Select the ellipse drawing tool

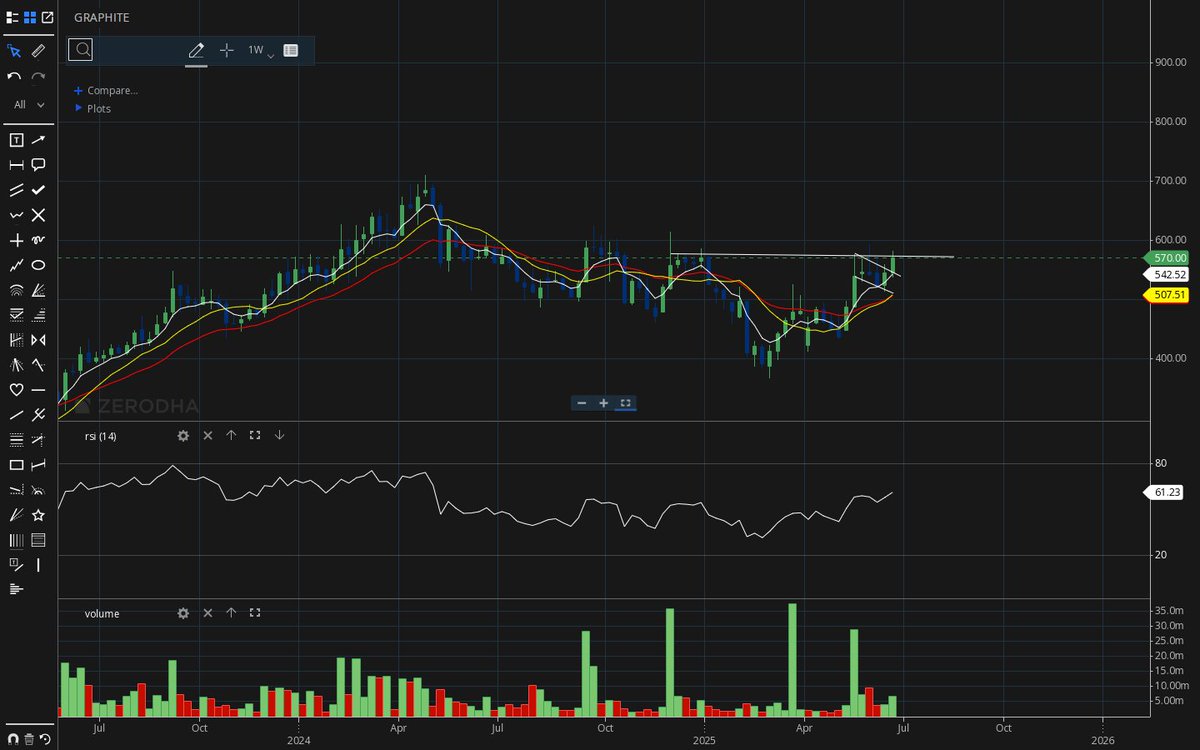(x=38, y=265)
